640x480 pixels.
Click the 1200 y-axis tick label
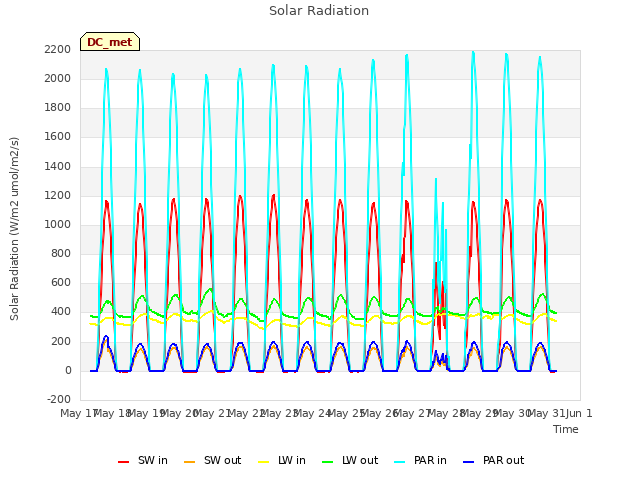tap(58, 195)
